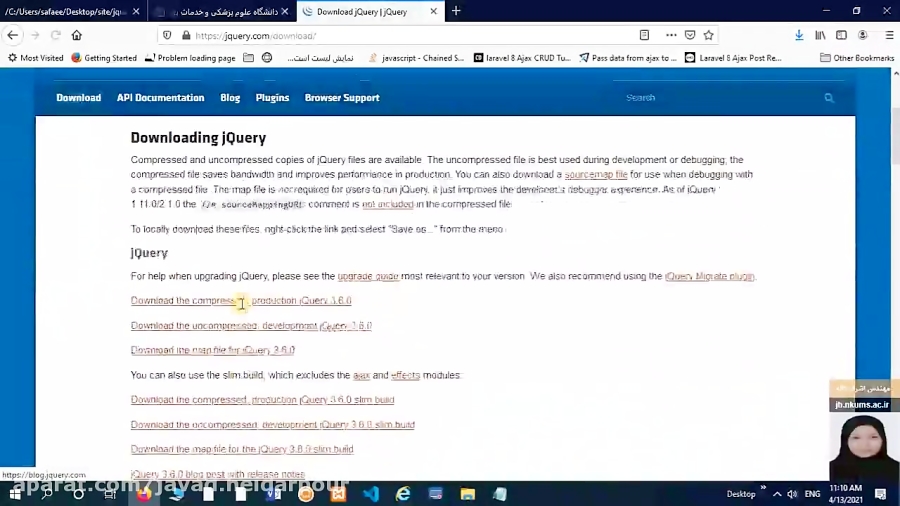Open 'Laravel 8 Ajax Post Re...' bookmark
This screenshot has width=900, height=506.
coord(734,58)
